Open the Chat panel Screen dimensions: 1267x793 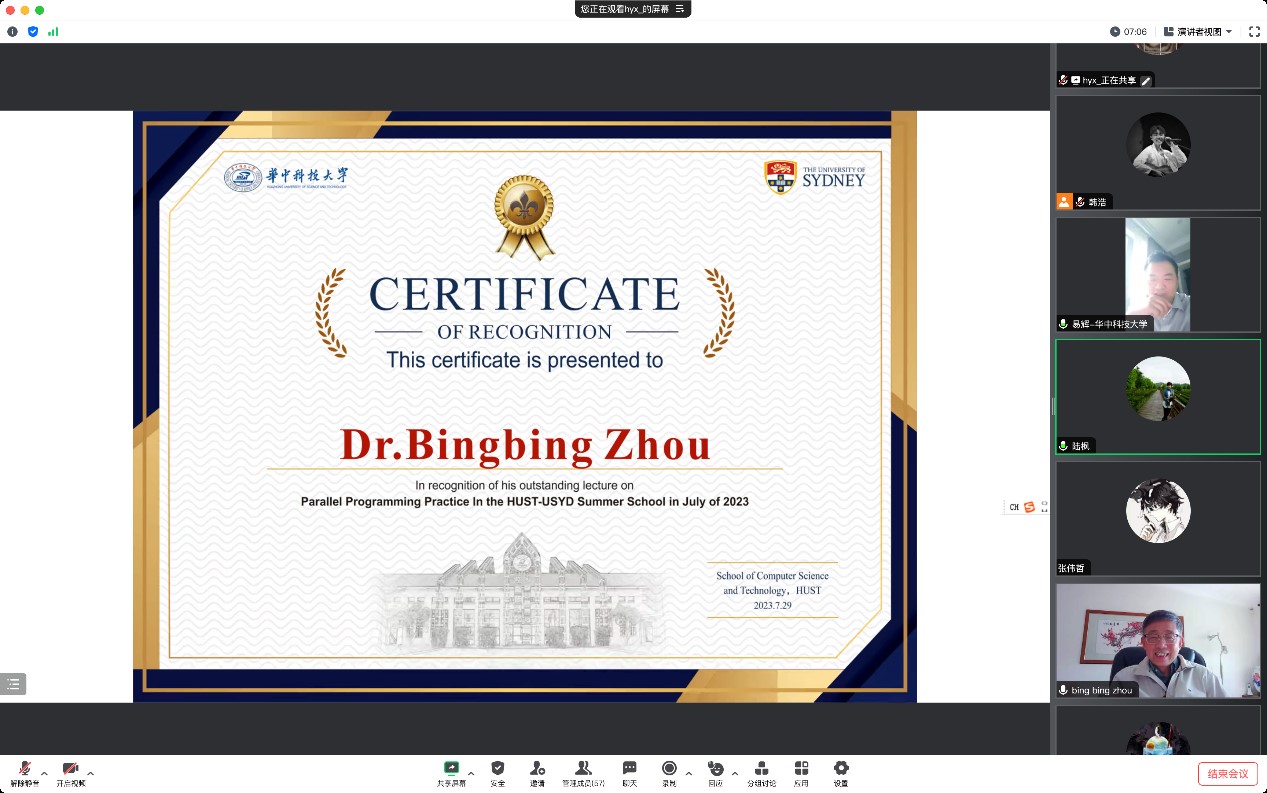click(629, 769)
